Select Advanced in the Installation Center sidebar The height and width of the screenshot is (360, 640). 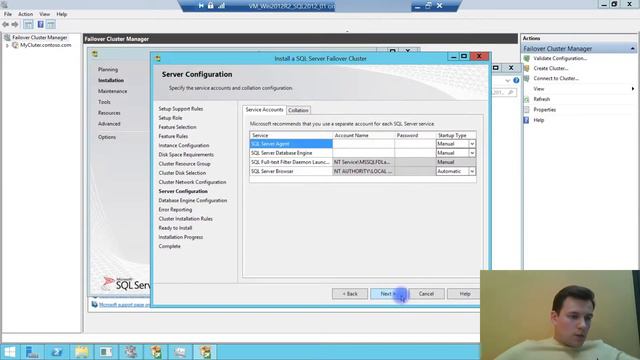coord(109,124)
